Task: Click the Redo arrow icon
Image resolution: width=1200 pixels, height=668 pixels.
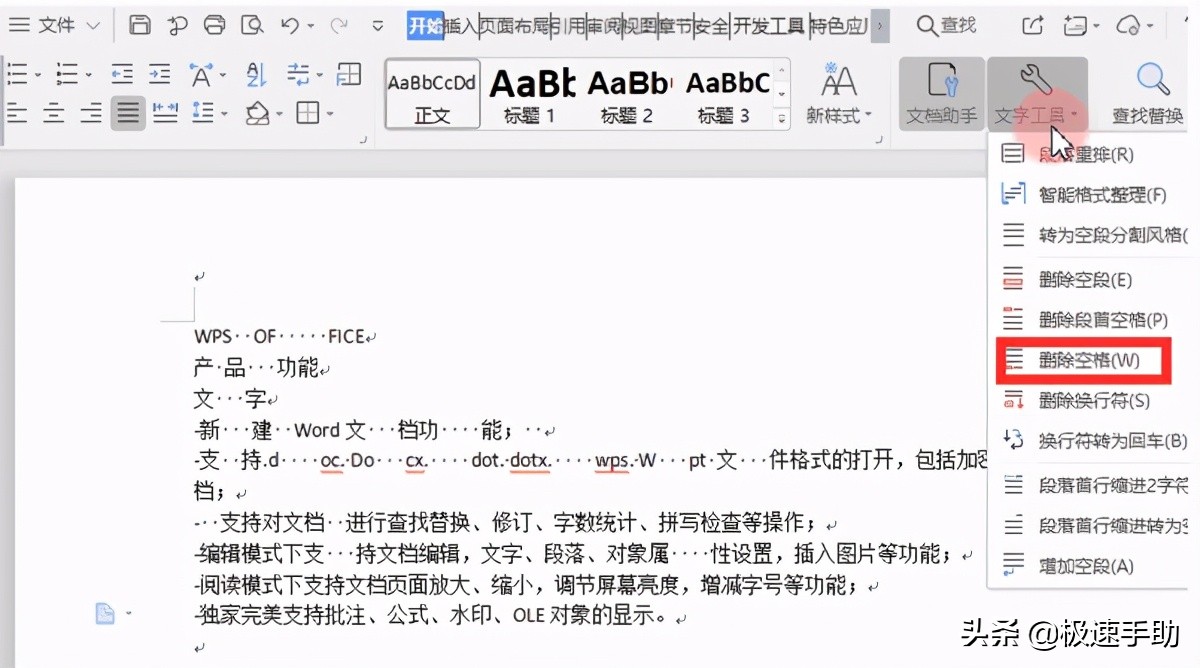Action: pyautogui.click(x=339, y=25)
